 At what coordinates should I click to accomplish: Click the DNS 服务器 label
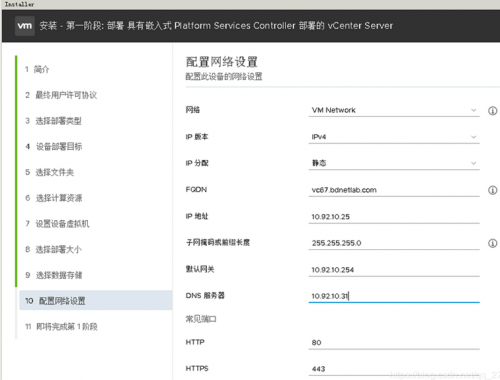(x=205, y=295)
